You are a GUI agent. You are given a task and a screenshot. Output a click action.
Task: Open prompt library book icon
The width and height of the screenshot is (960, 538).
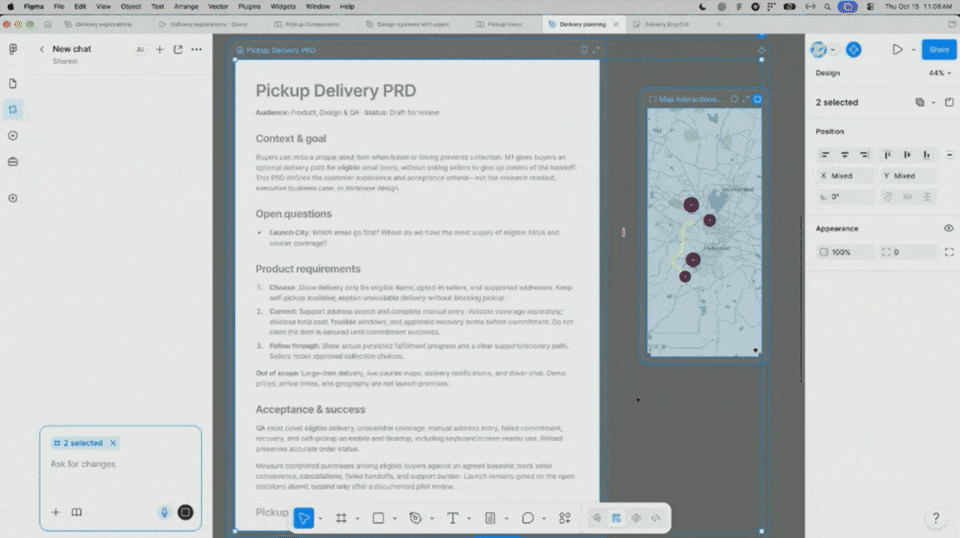click(77, 512)
